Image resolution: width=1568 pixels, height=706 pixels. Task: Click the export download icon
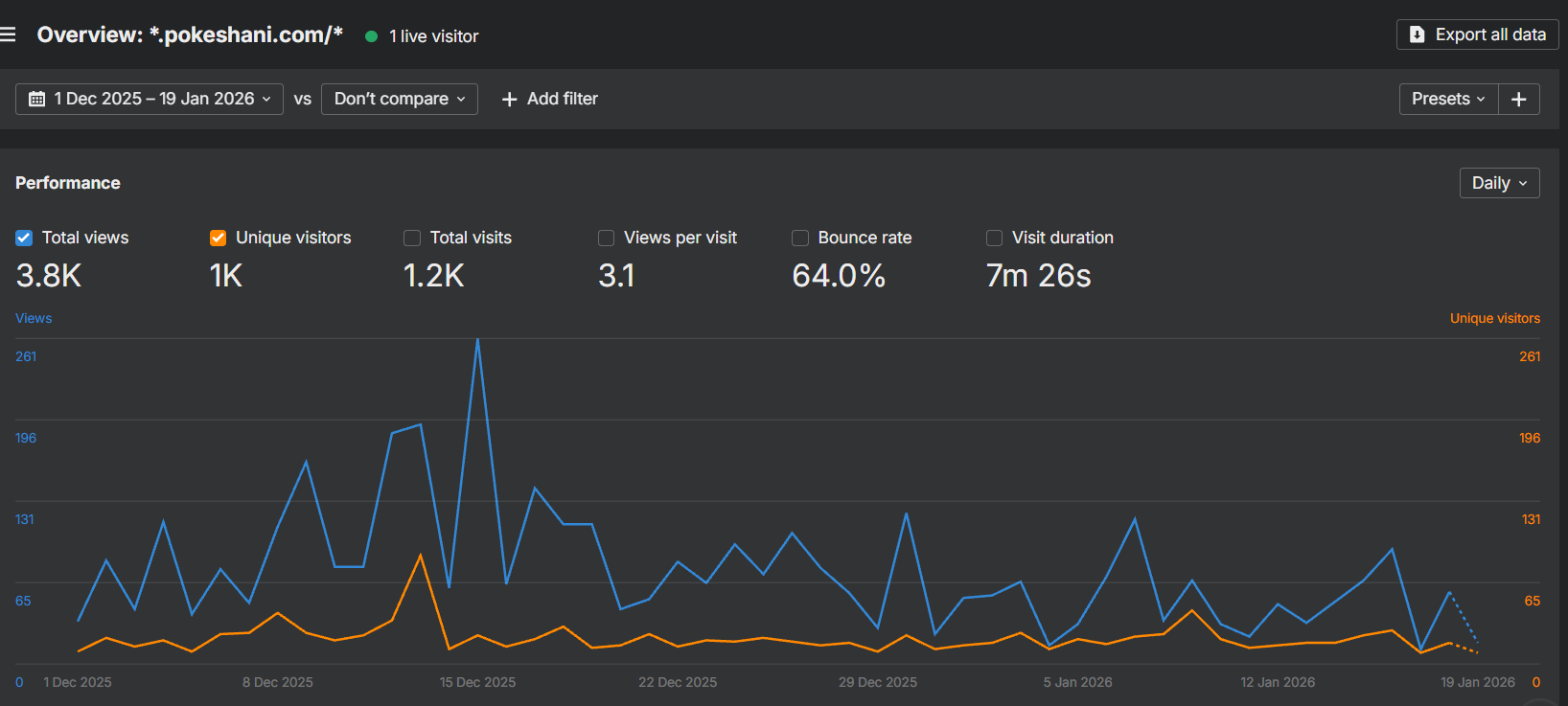pos(1417,34)
